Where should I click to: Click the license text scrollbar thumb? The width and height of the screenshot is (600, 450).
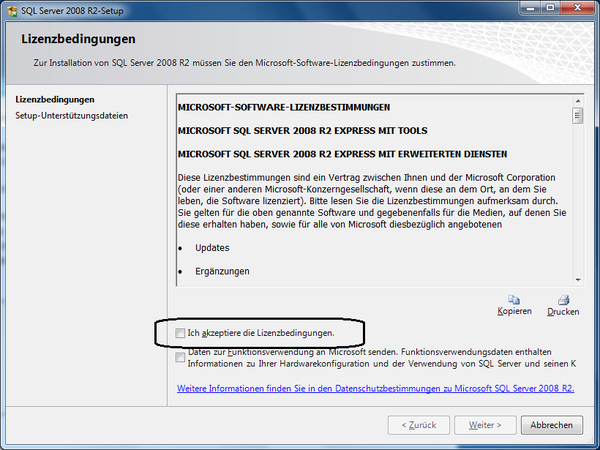(x=578, y=116)
